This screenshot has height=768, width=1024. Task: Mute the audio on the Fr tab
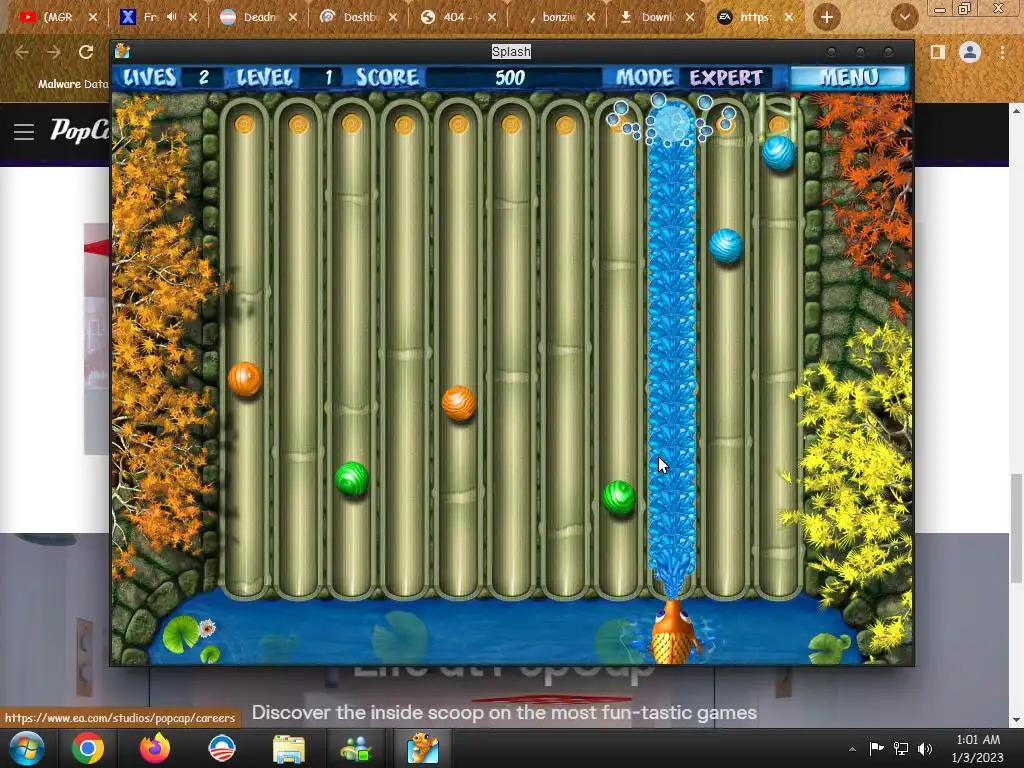171,17
